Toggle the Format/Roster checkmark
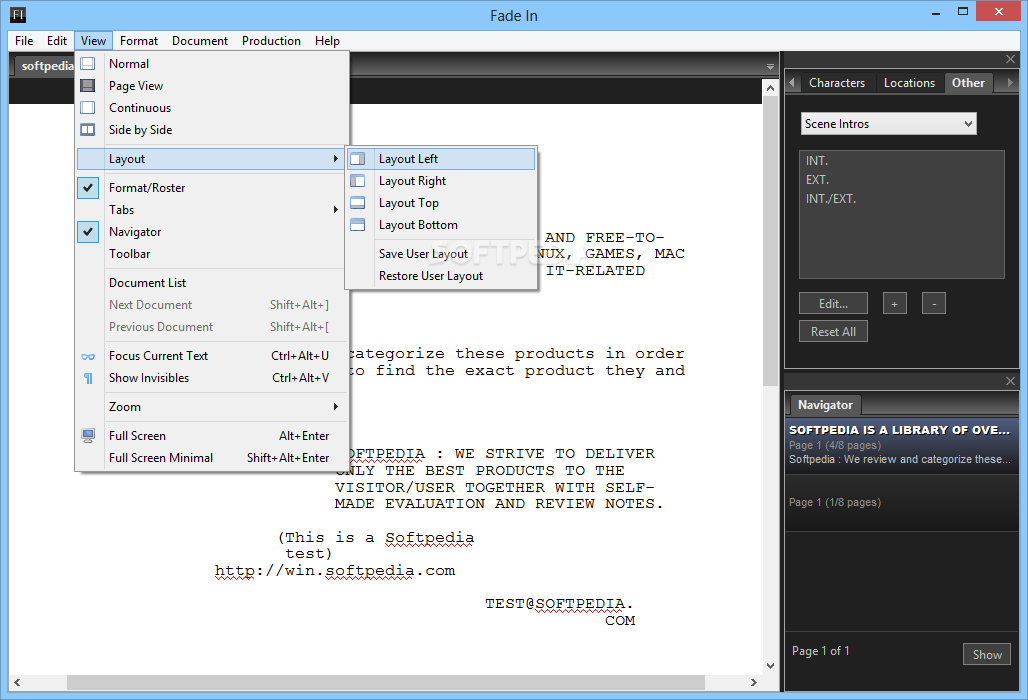 click(88, 188)
